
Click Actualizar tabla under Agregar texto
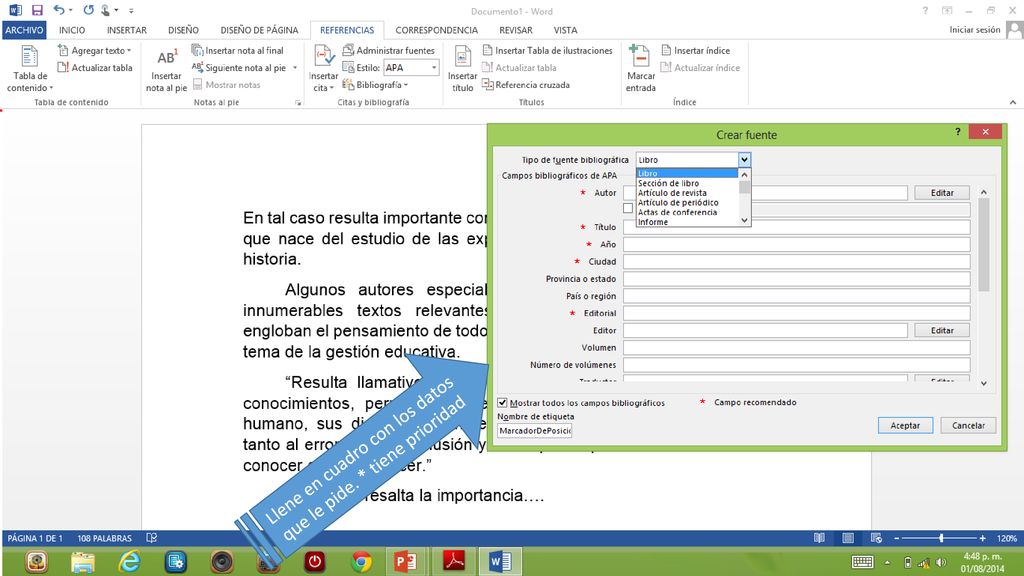pos(95,67)
